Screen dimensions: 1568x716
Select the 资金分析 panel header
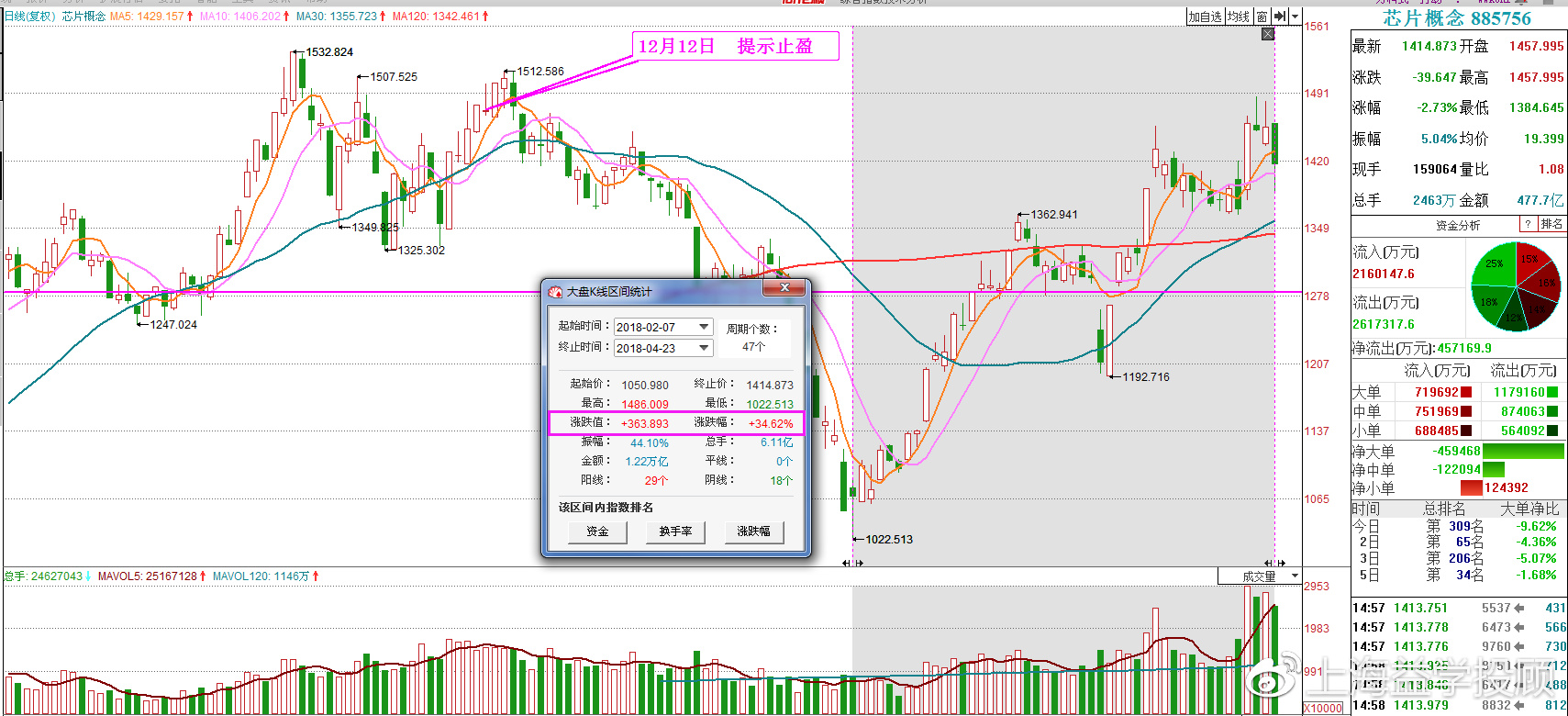[1457, 225]
